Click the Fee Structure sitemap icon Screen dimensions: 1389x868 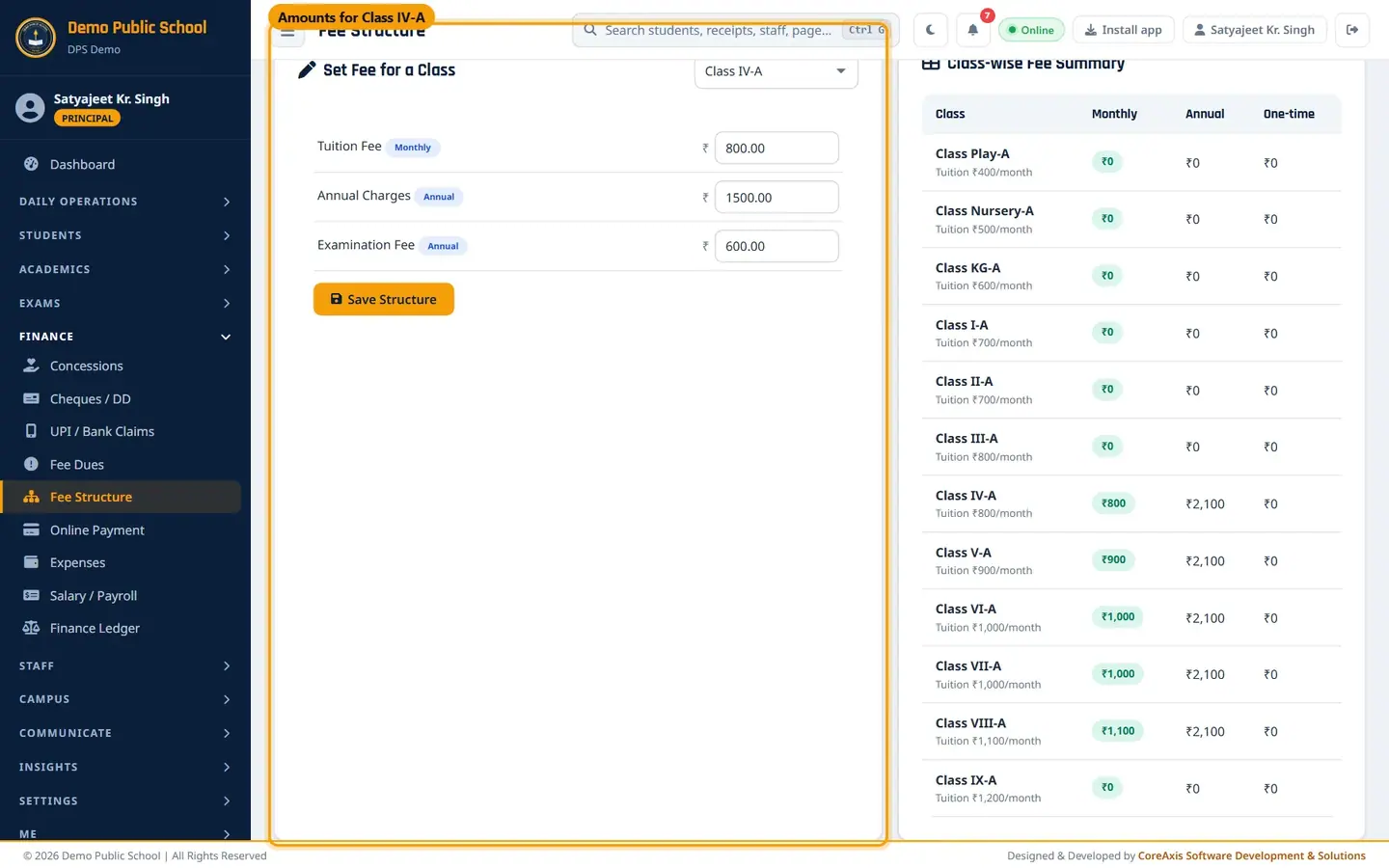[x=31, y=497]
